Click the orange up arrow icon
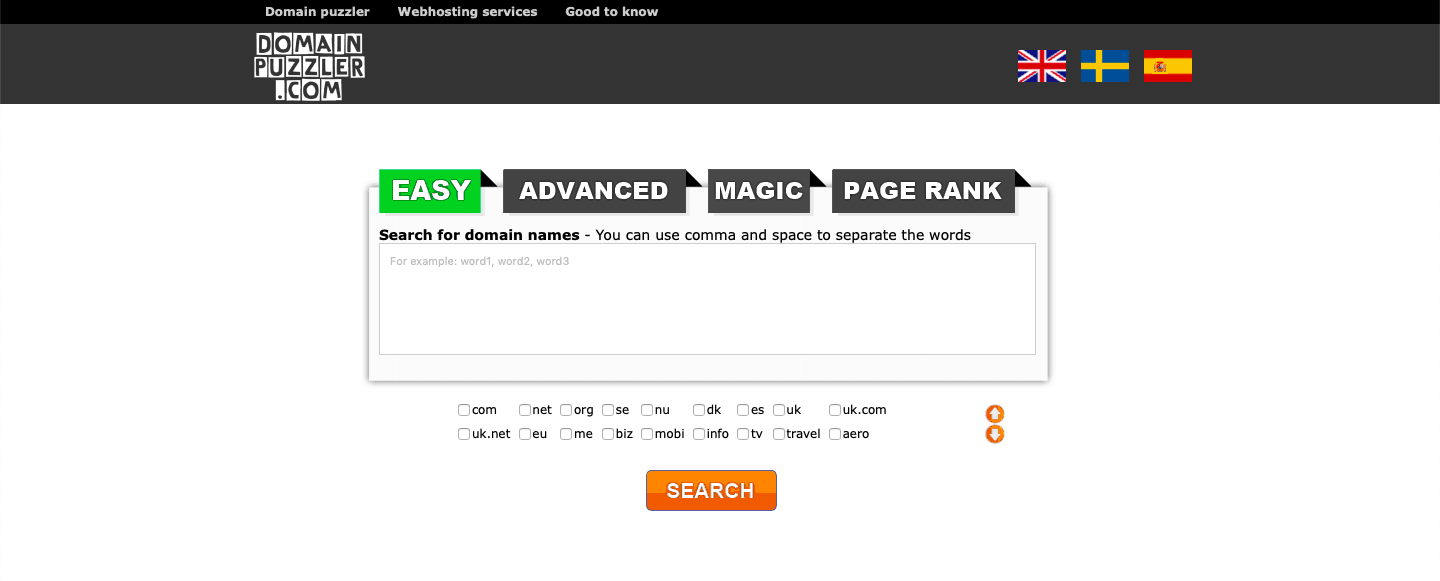Viewport: 1440px width, 581px height. [995, 415]
